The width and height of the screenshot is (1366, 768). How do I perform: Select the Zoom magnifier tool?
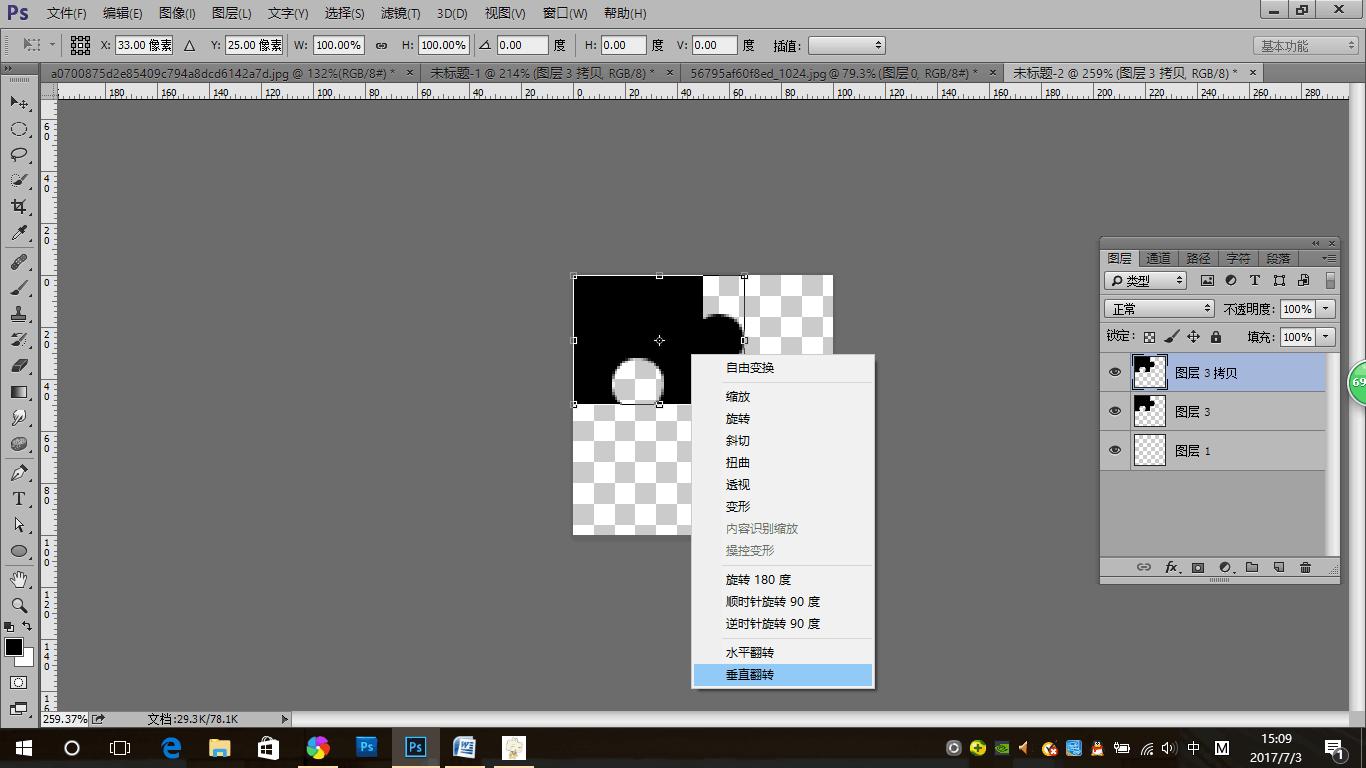click(19, 605)
